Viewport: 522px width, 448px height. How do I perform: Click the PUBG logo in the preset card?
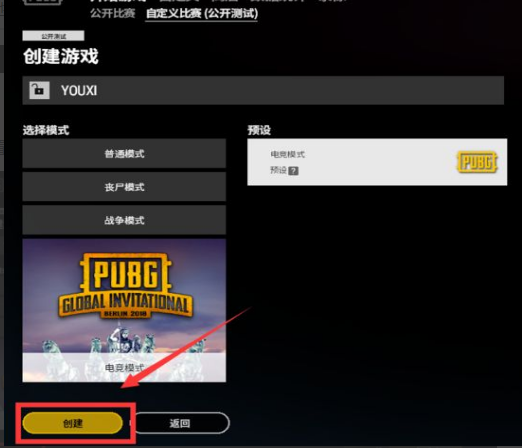(x=477, y=162)
